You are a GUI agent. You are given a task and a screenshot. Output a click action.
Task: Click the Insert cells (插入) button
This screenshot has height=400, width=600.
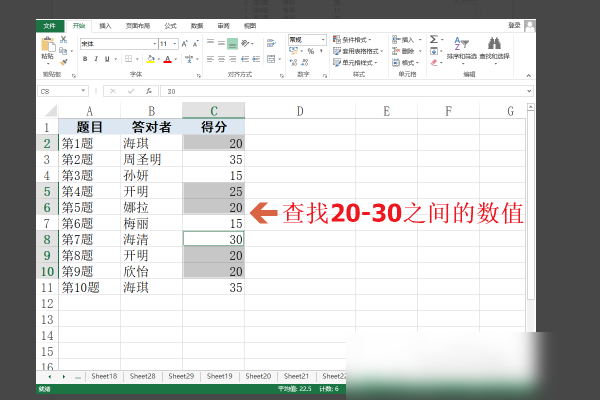[x=405, y=39]
